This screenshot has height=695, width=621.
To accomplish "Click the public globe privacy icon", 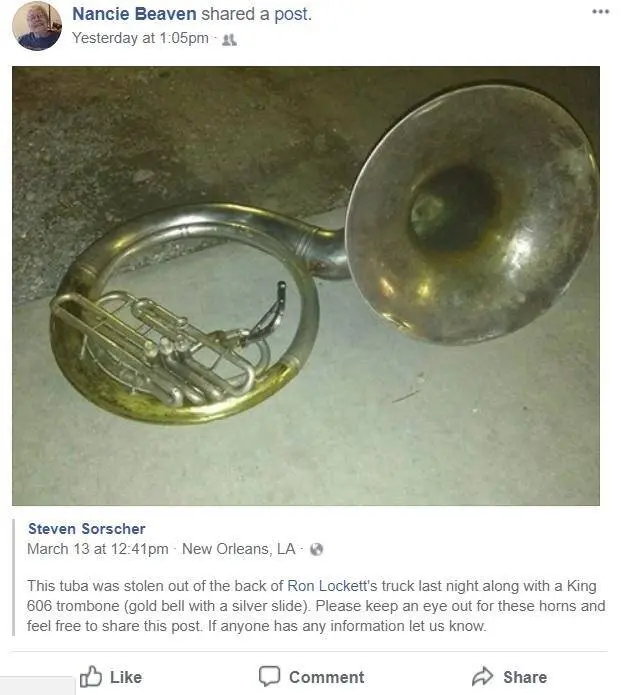I will (316, 550).
